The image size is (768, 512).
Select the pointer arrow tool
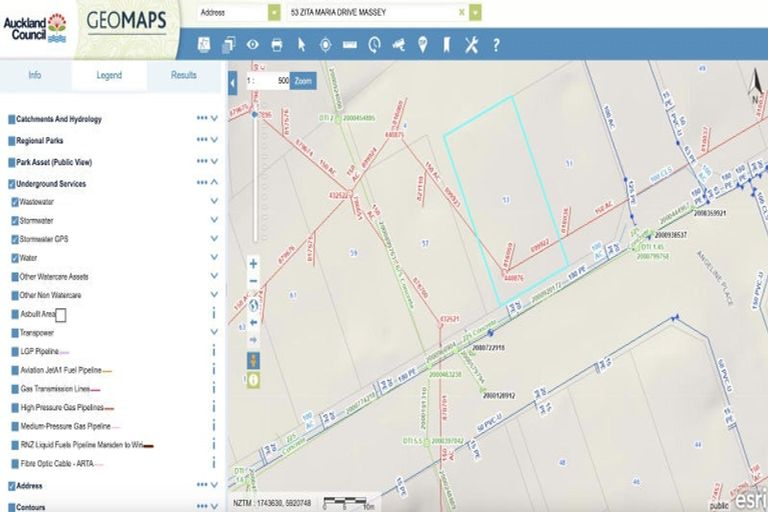[x=301, y=45]
